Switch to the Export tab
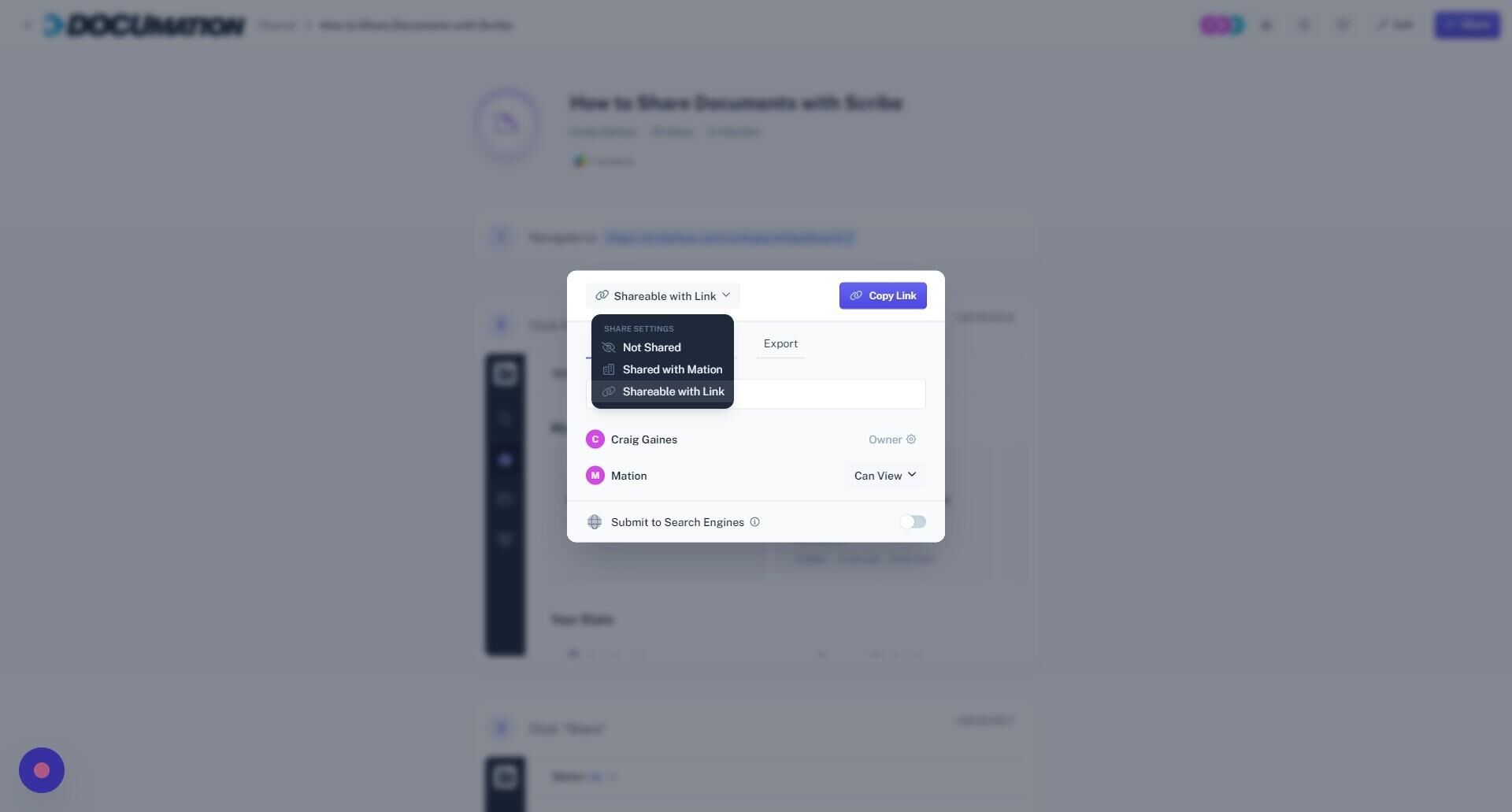 [x=780, y=344]
